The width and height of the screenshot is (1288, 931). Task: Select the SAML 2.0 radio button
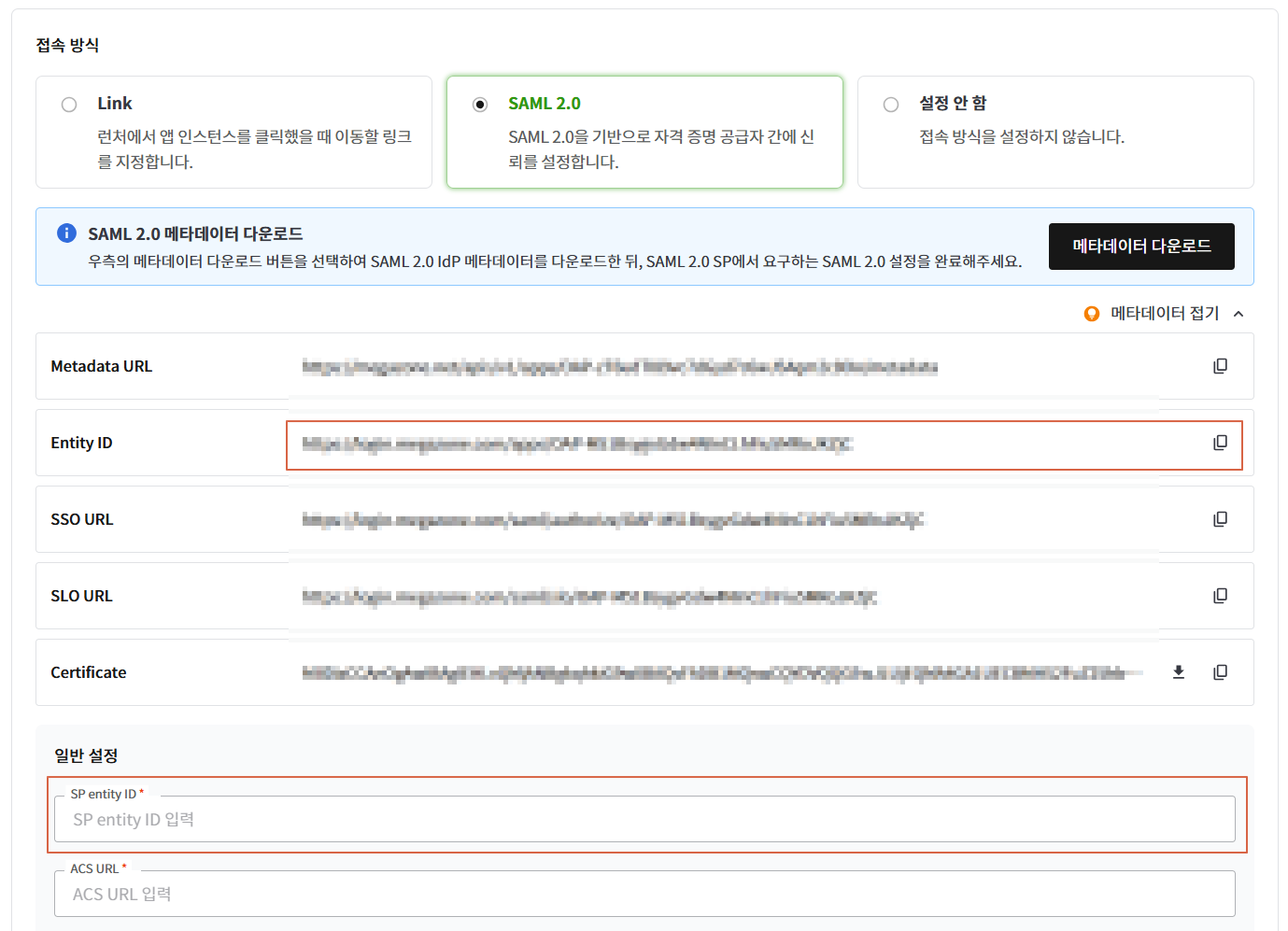click(480, 105)
